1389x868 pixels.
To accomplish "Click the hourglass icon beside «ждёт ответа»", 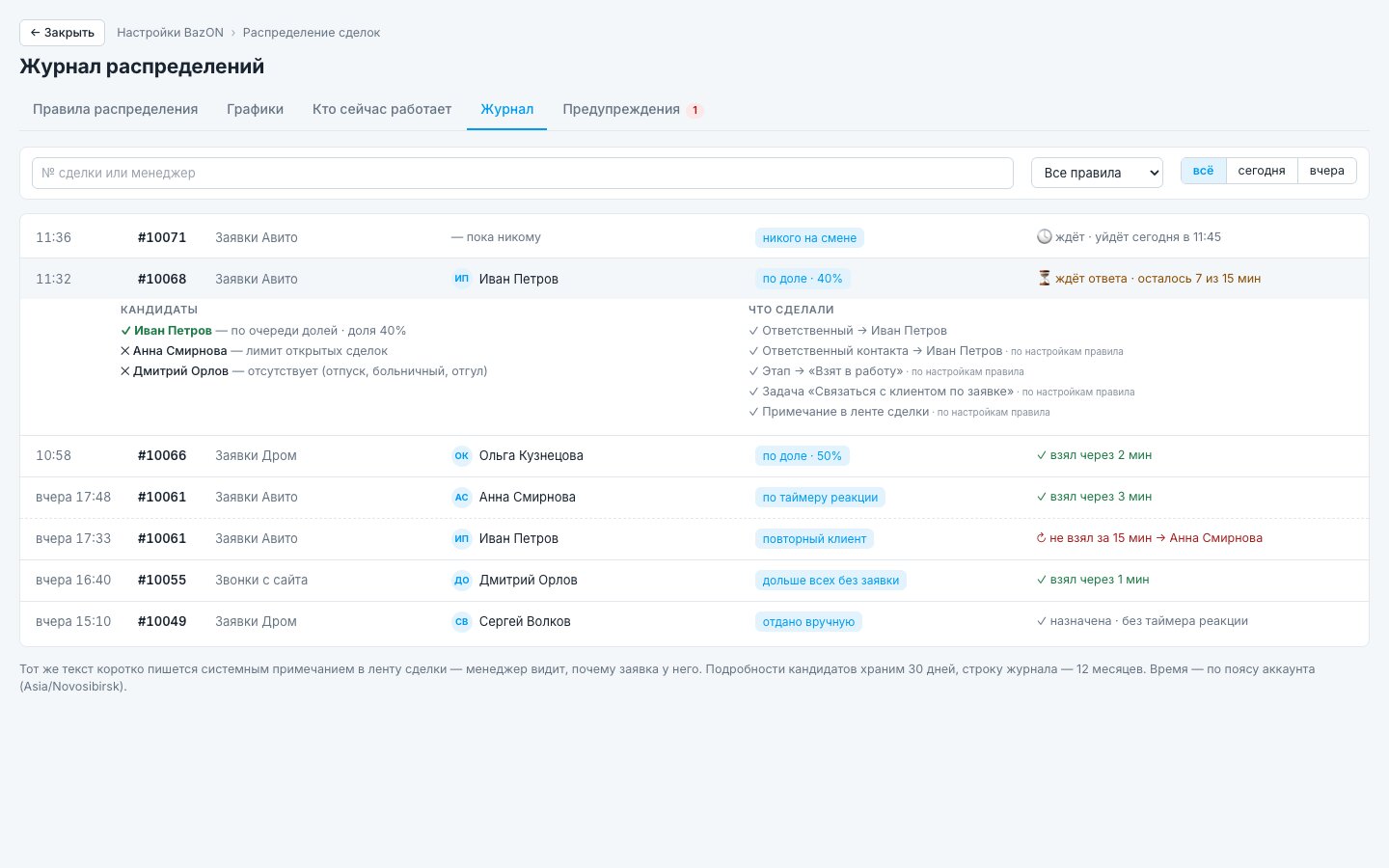I will click(x=1044, y=279).
